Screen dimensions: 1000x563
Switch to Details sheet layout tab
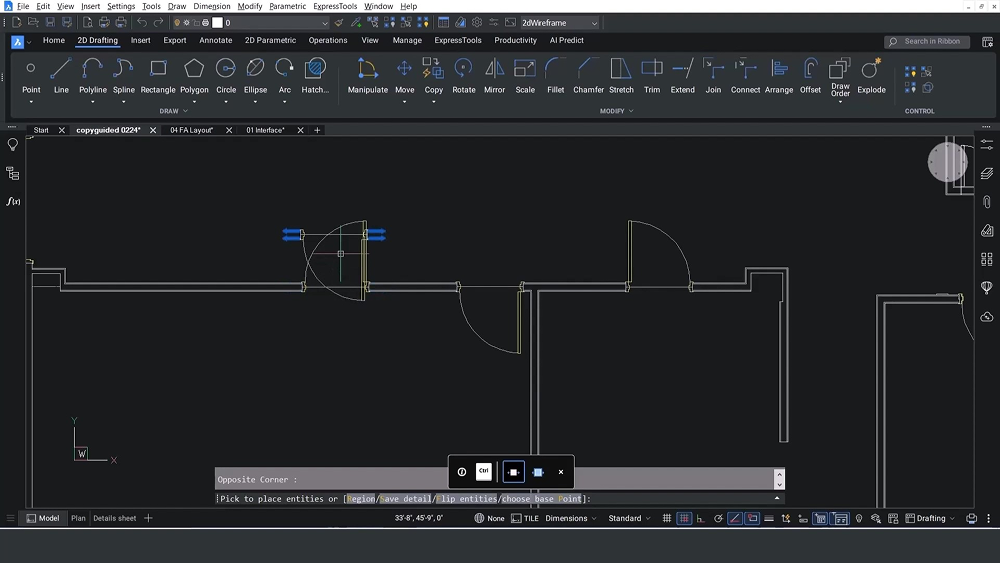[115, 518]
